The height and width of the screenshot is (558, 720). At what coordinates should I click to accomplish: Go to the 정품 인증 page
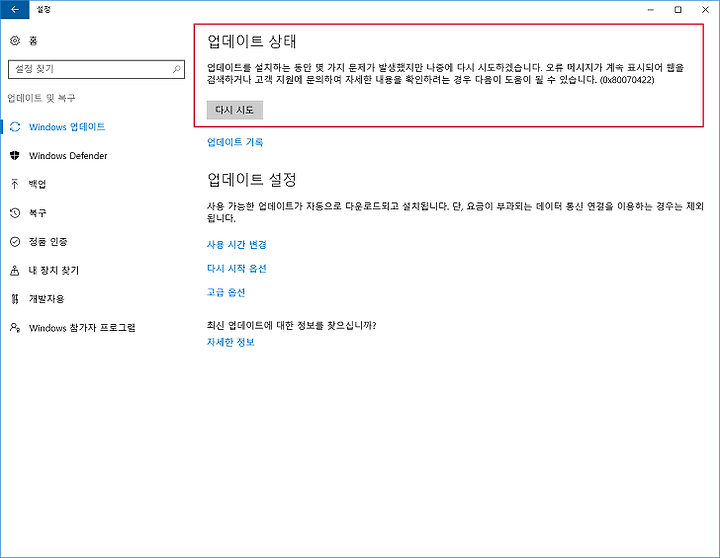pyautogui.click(x=48, y=242)
